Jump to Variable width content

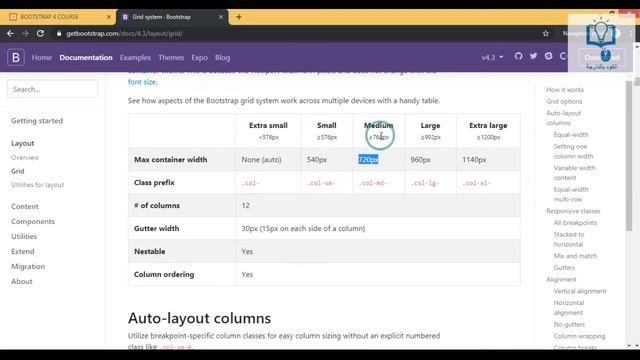[x=574, y=173]
